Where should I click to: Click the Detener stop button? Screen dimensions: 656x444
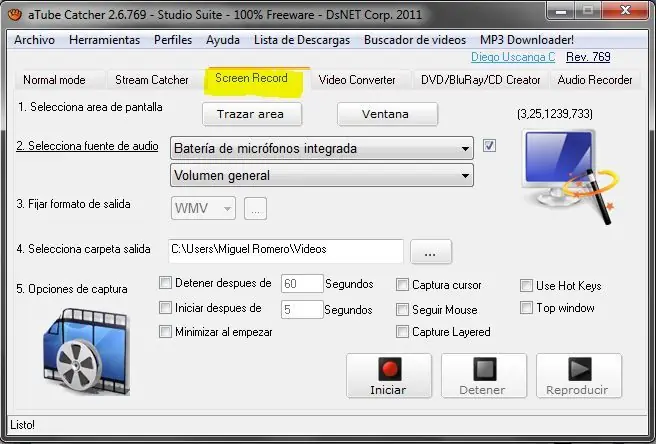(x=484, y=376)
